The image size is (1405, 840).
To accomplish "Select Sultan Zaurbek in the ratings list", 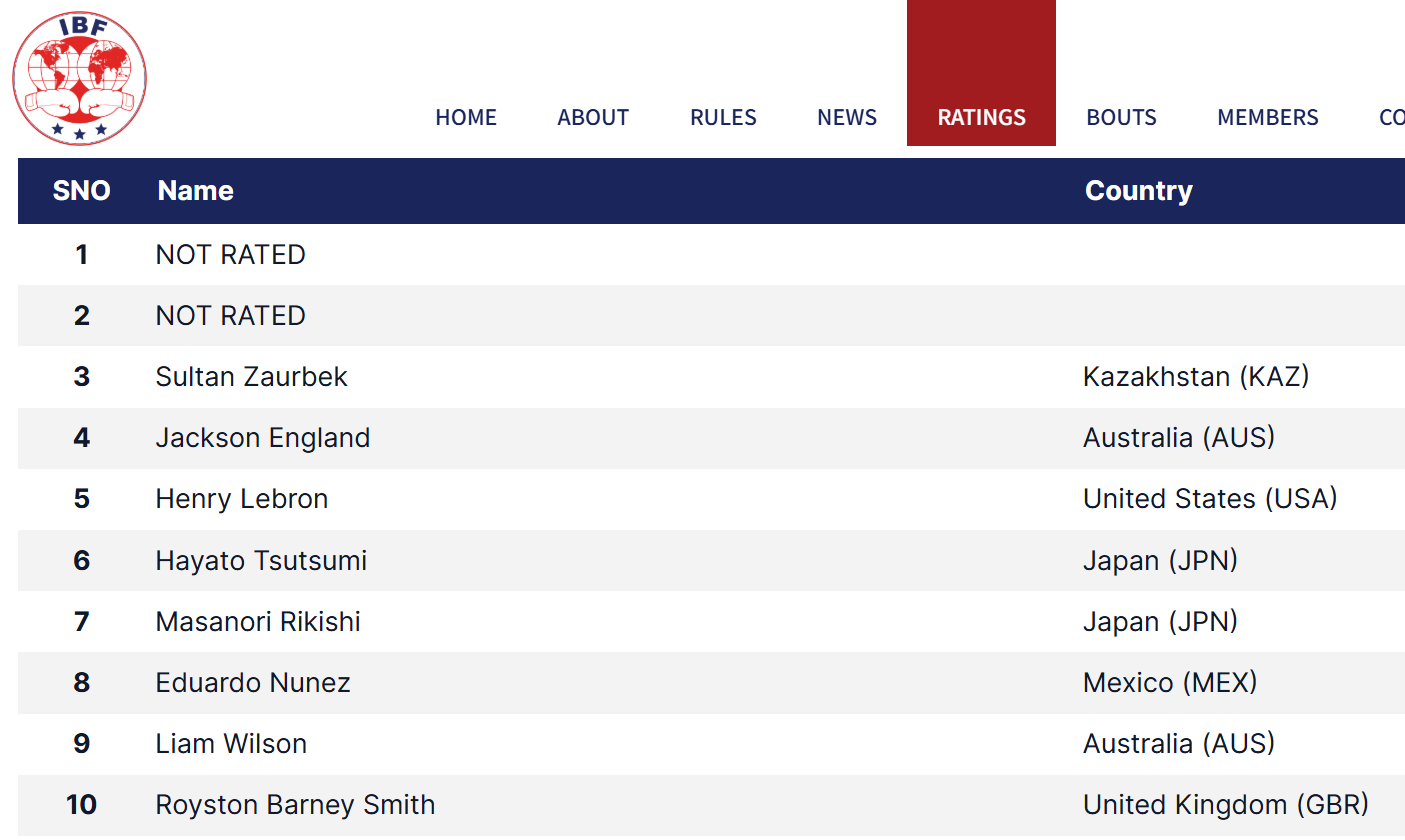I will pos(252,377).
